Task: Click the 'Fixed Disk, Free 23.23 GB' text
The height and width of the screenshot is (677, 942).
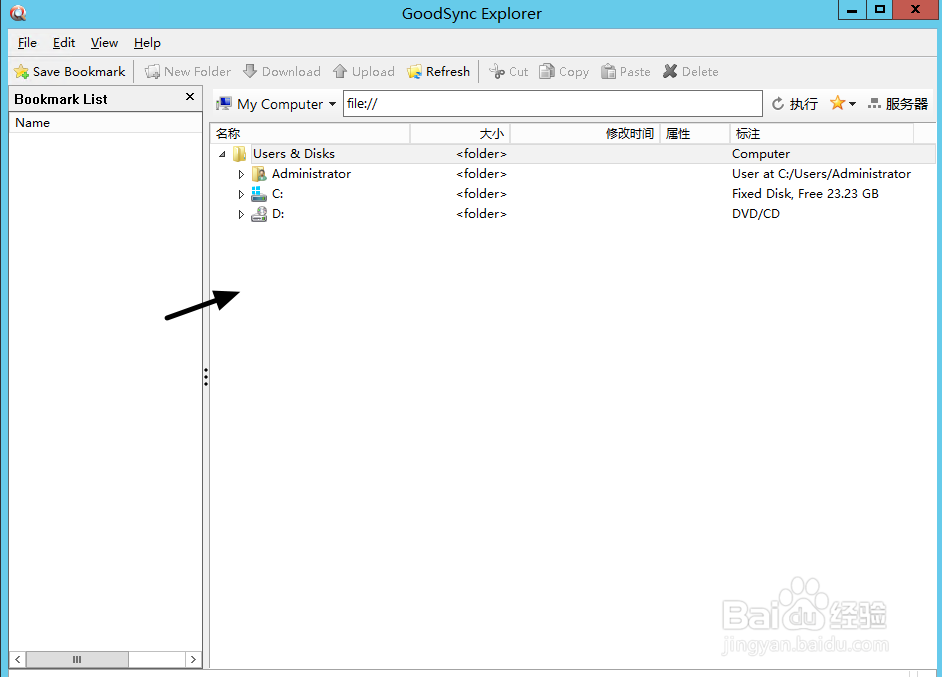Action: click(x=805, y=193)
